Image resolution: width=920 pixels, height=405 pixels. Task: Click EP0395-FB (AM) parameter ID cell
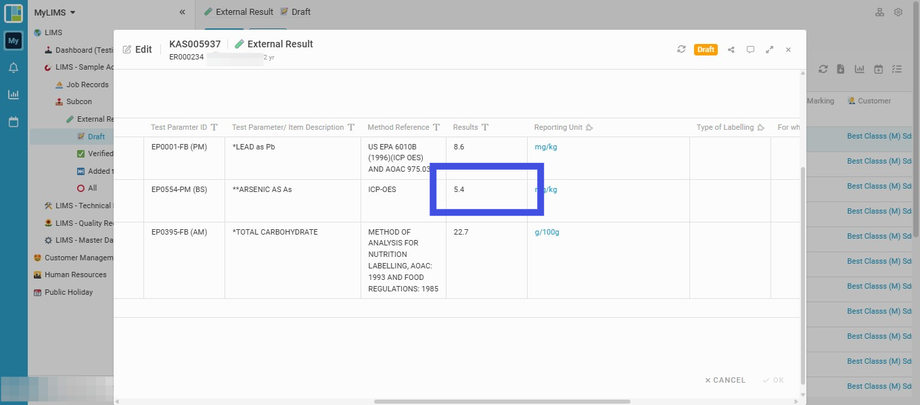tap(184, 261)
